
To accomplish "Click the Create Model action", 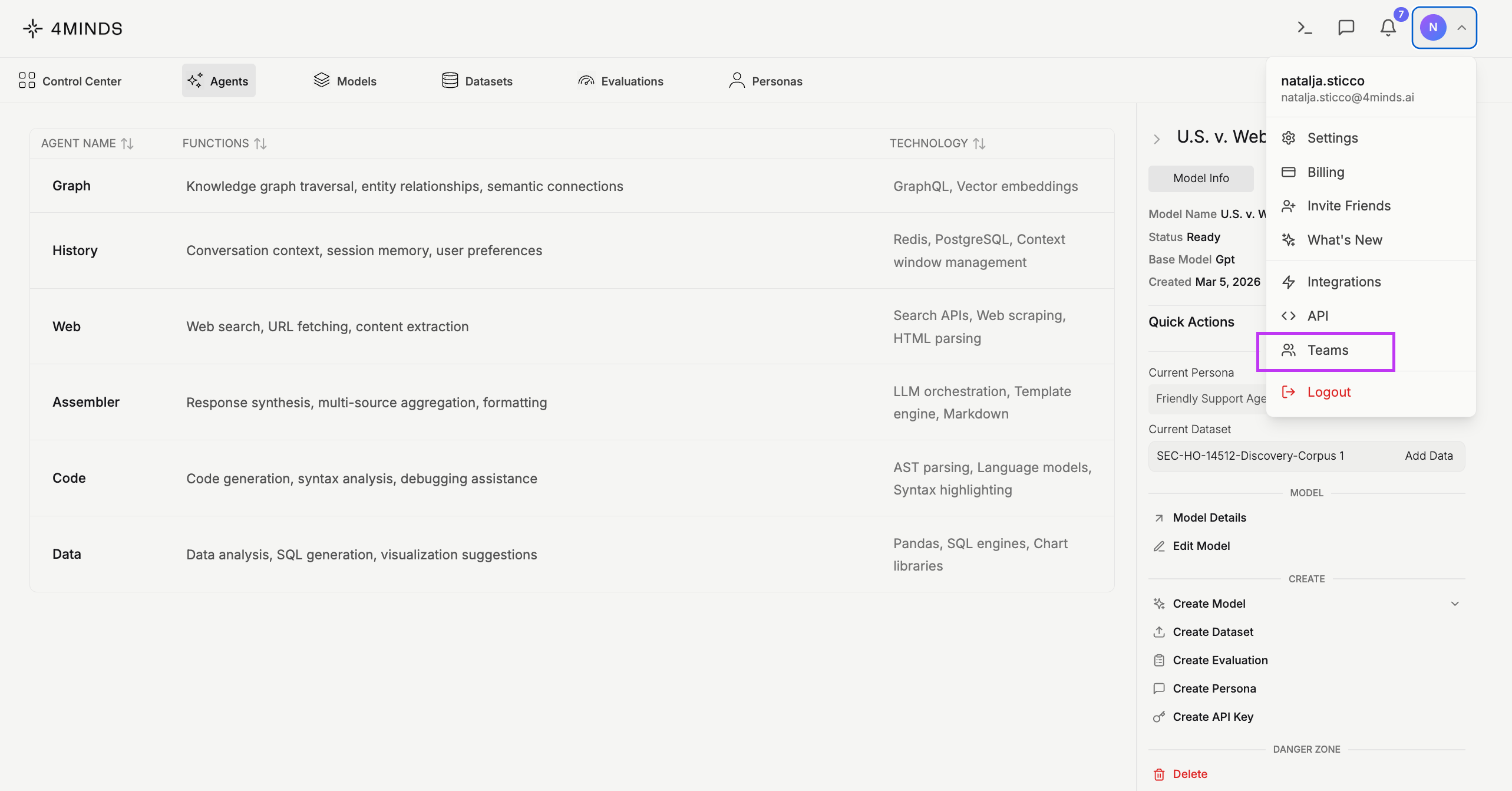I will [x=1209, y=604].
